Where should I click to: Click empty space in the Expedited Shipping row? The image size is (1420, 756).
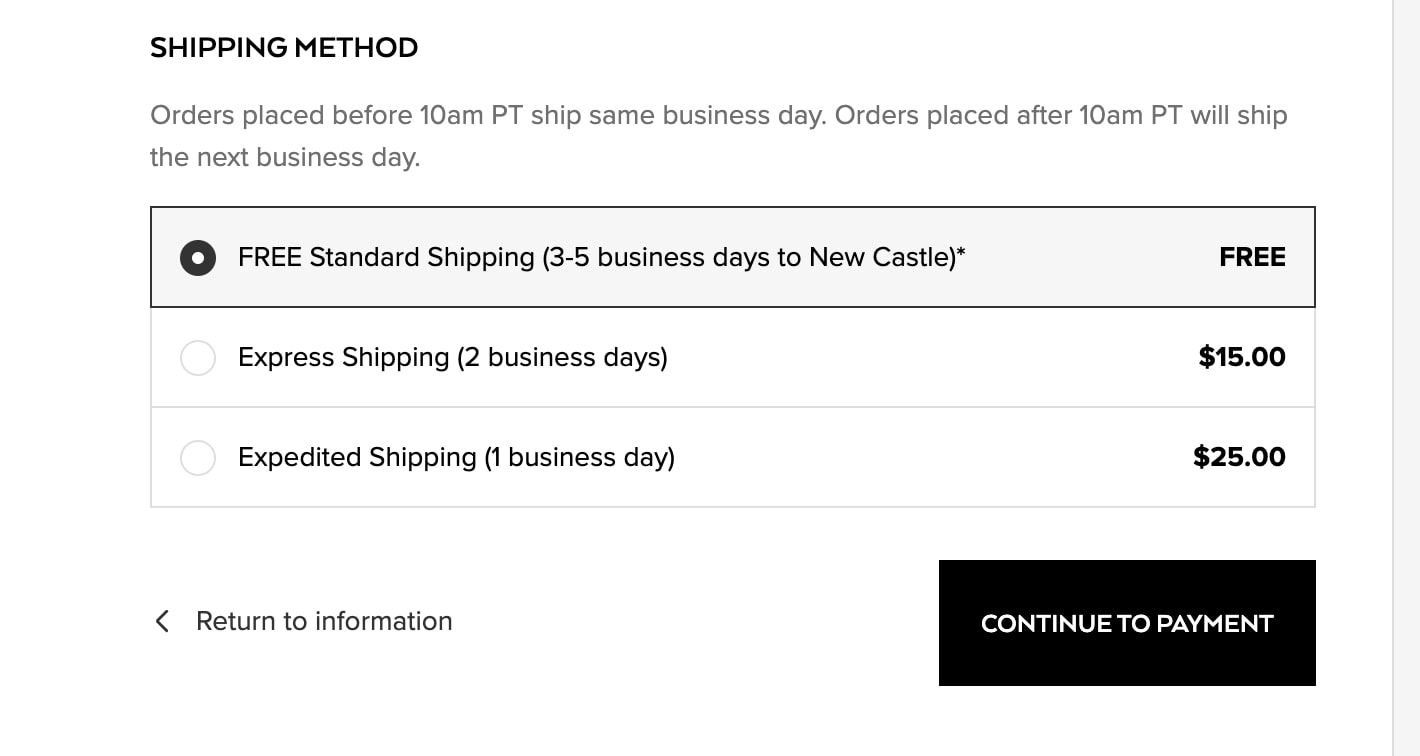coord(930,457)
